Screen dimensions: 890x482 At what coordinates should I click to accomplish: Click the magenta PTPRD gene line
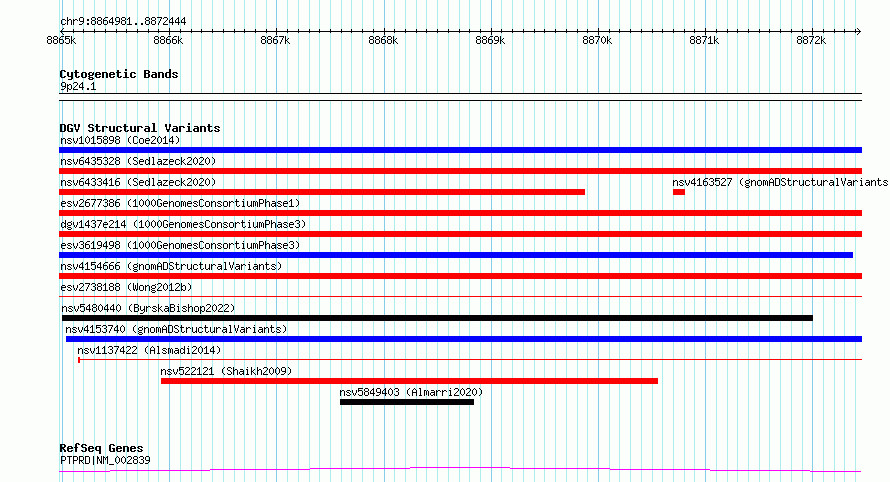pos(460,470)
